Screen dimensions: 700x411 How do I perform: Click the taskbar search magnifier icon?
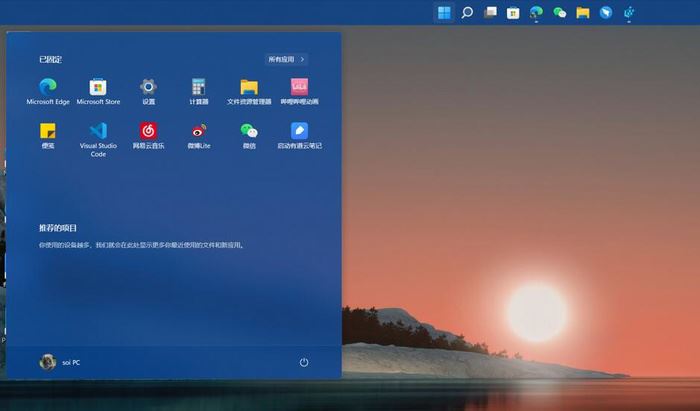pos(467,13)
